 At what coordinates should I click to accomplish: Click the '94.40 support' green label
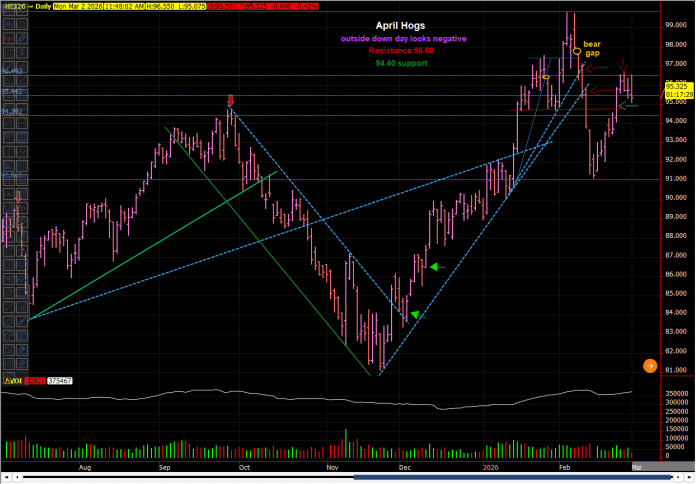coord(402,63)
